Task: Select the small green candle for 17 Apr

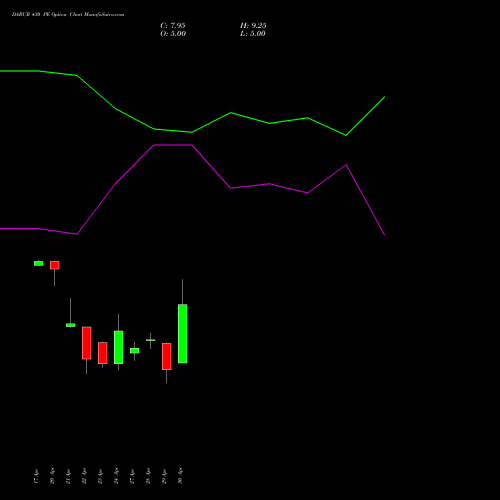Action: tap(39, 263)
